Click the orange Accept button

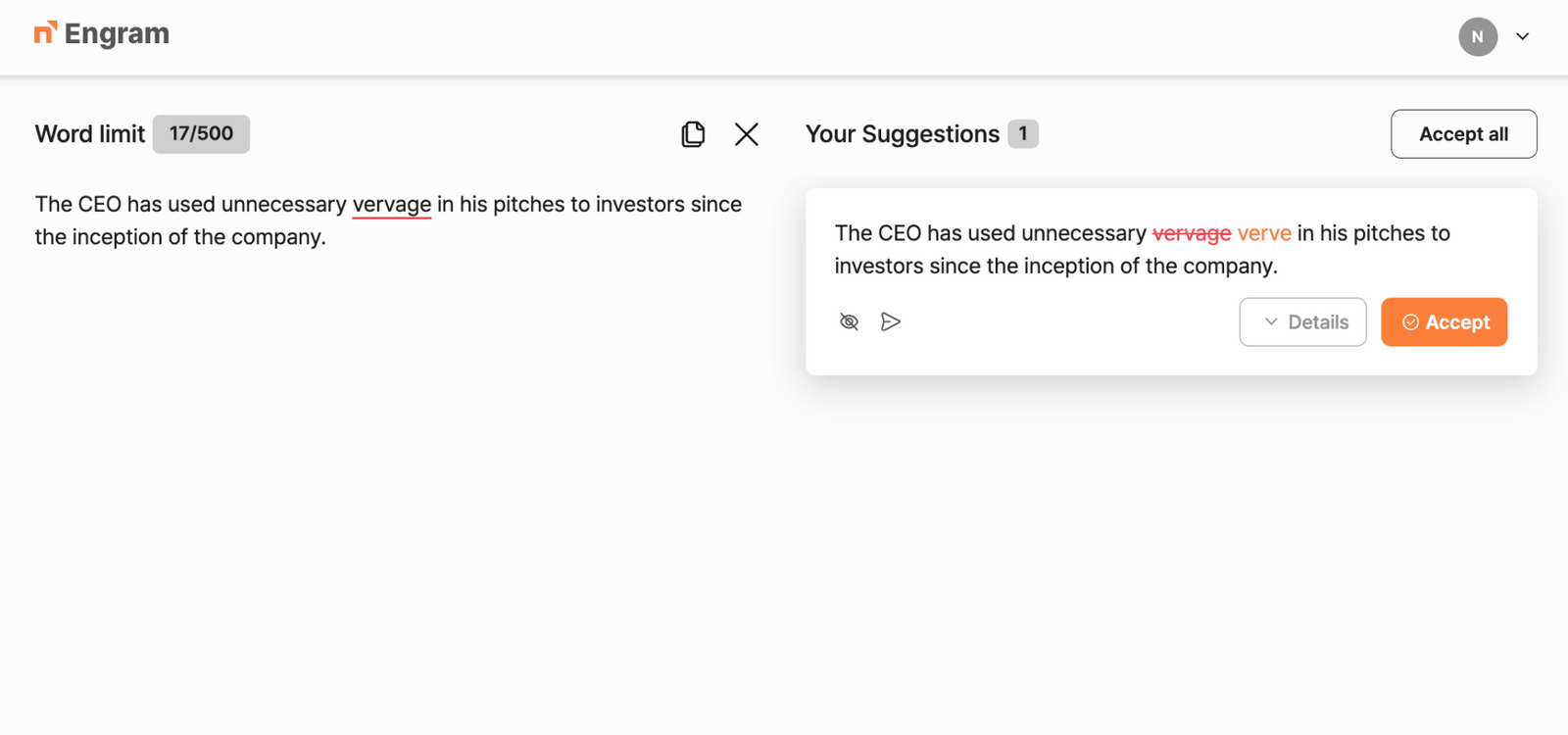coord(1444,322)
